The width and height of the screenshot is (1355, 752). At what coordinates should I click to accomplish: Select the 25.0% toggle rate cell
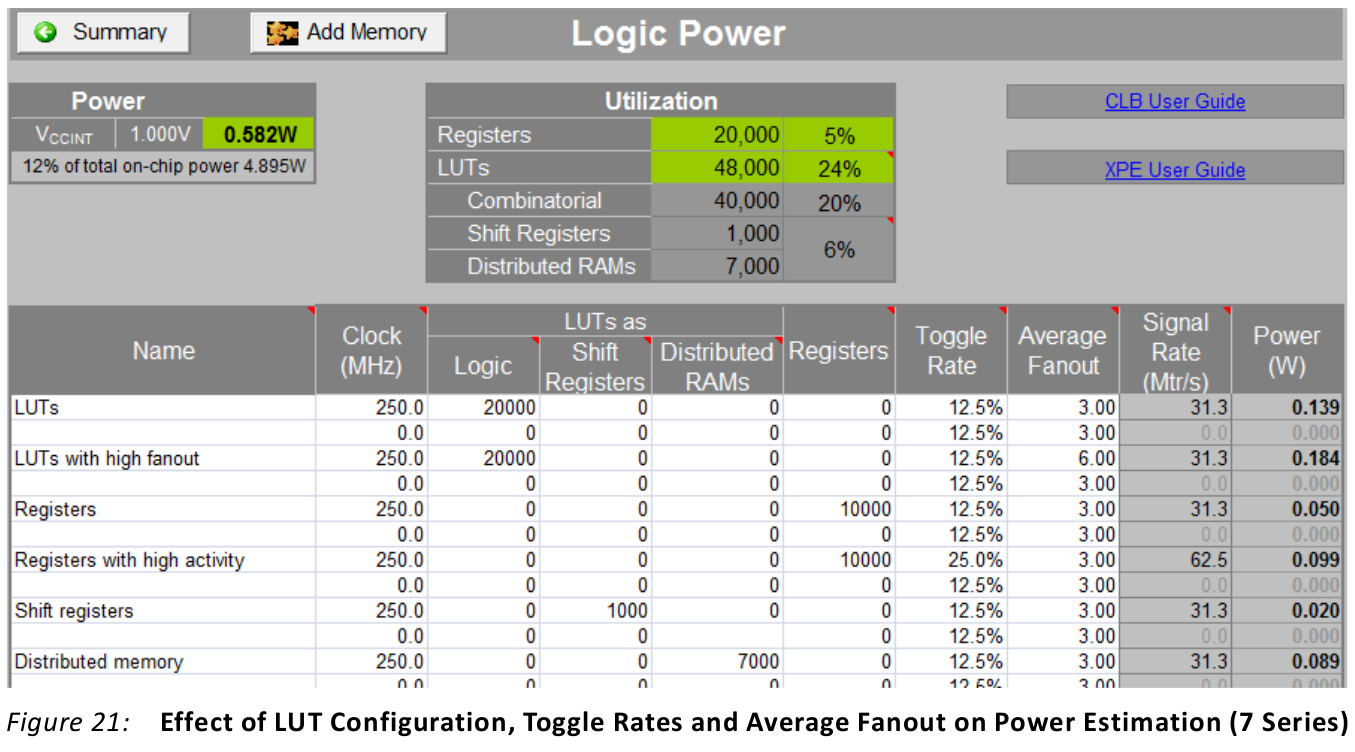(x=950, y=560)
